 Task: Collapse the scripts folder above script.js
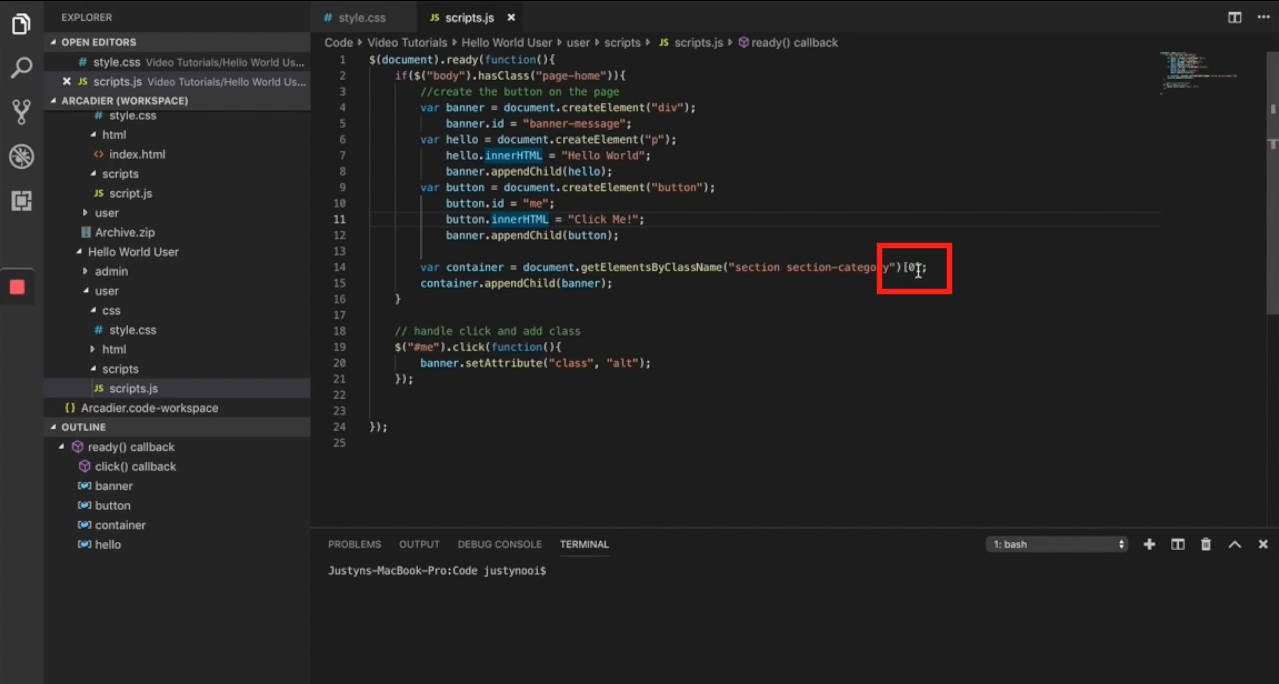[x=120, y=174]
